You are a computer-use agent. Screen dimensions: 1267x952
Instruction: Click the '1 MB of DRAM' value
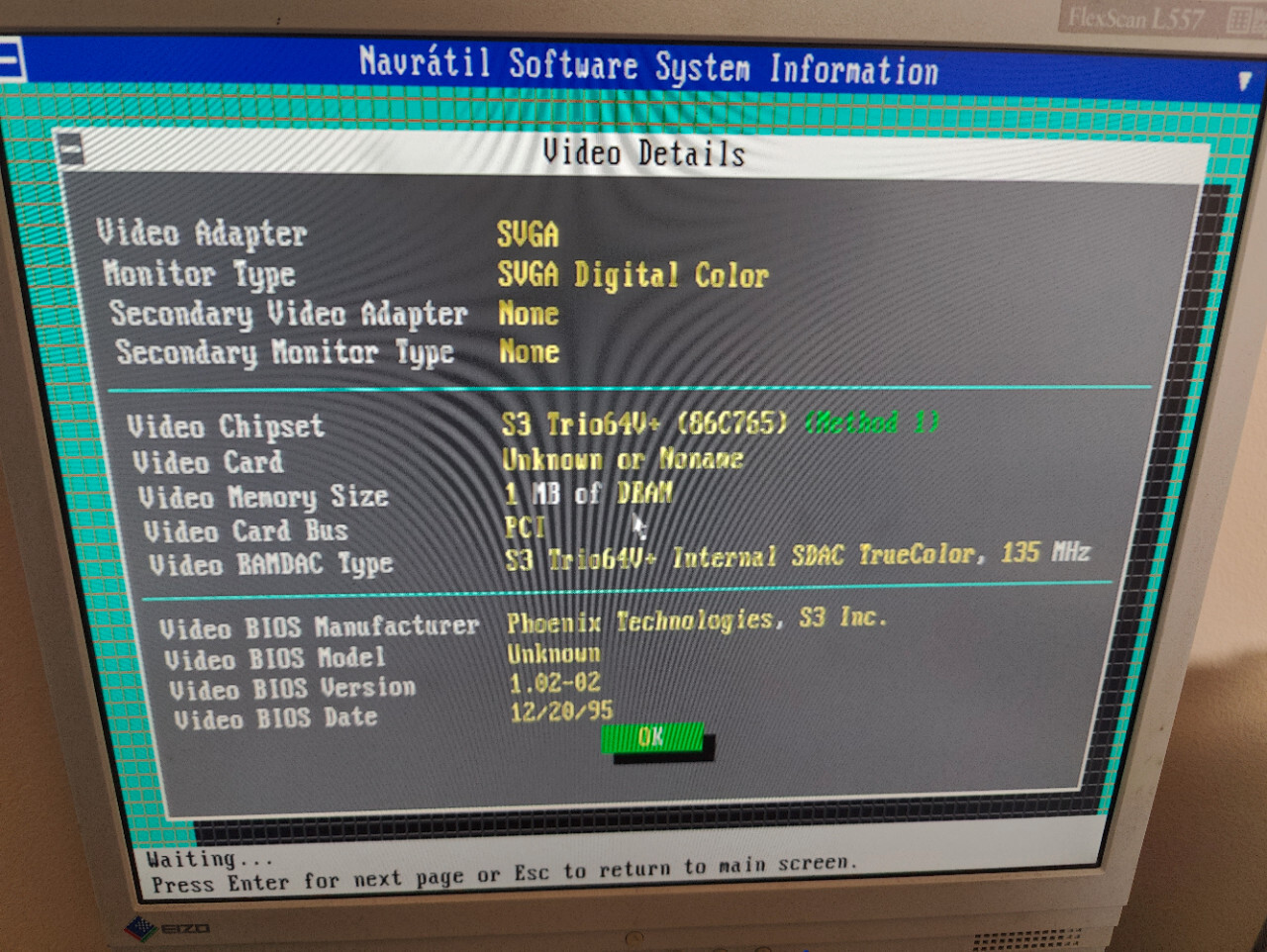tap(589, 493)
